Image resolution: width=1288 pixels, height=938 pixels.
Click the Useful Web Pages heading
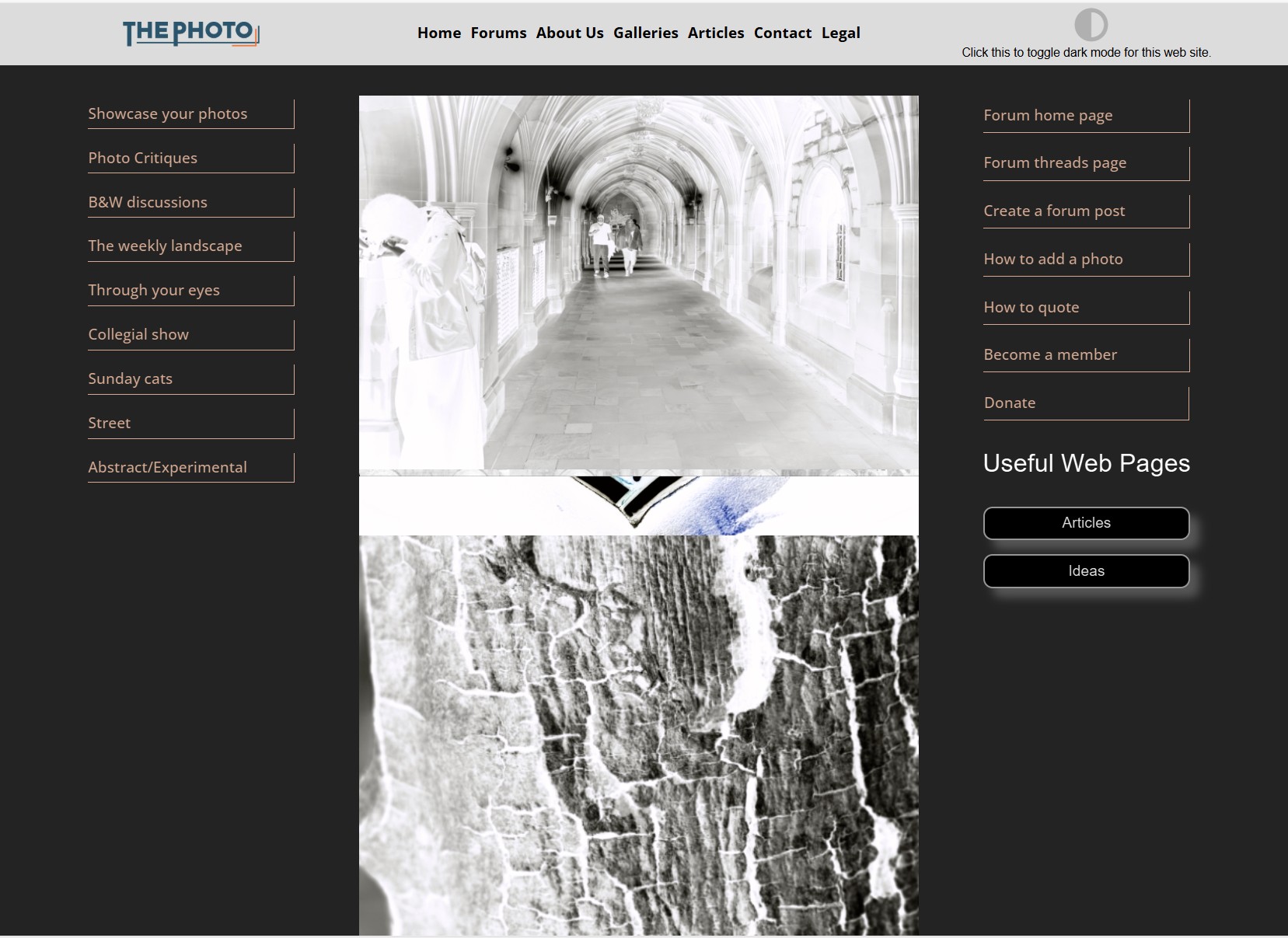coord(1086,463)
